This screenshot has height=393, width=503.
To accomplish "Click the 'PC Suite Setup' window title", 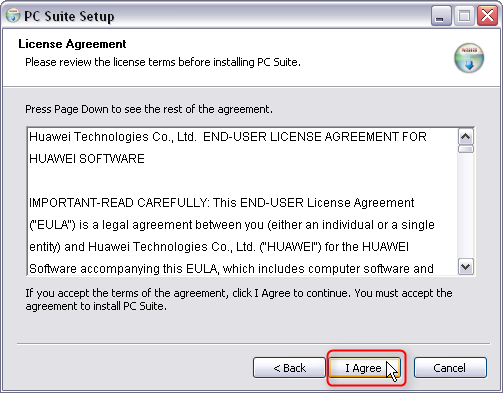I will coord(69,16).
